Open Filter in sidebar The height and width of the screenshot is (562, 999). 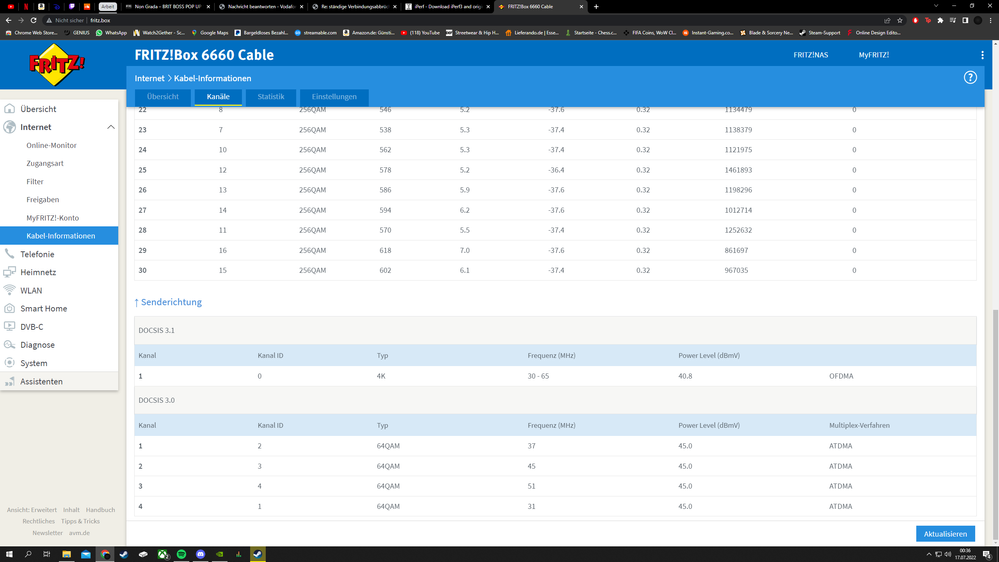coord(35,182)
